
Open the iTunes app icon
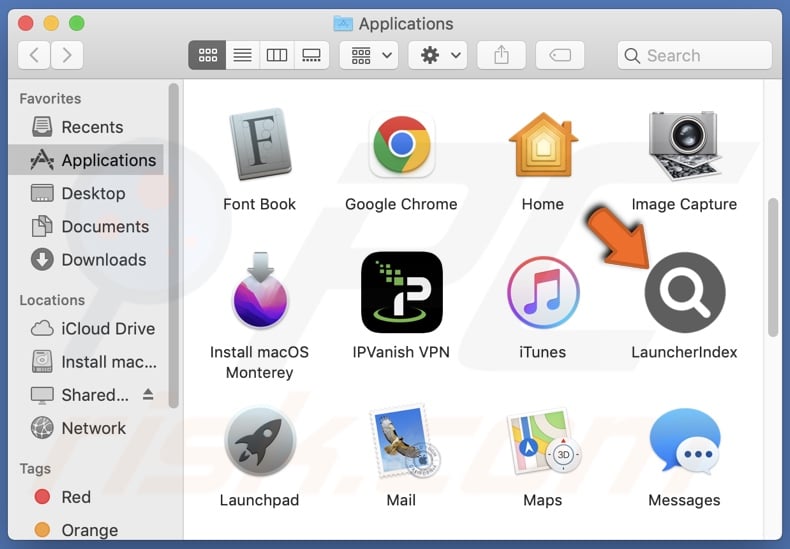click(x=543, y=292)
